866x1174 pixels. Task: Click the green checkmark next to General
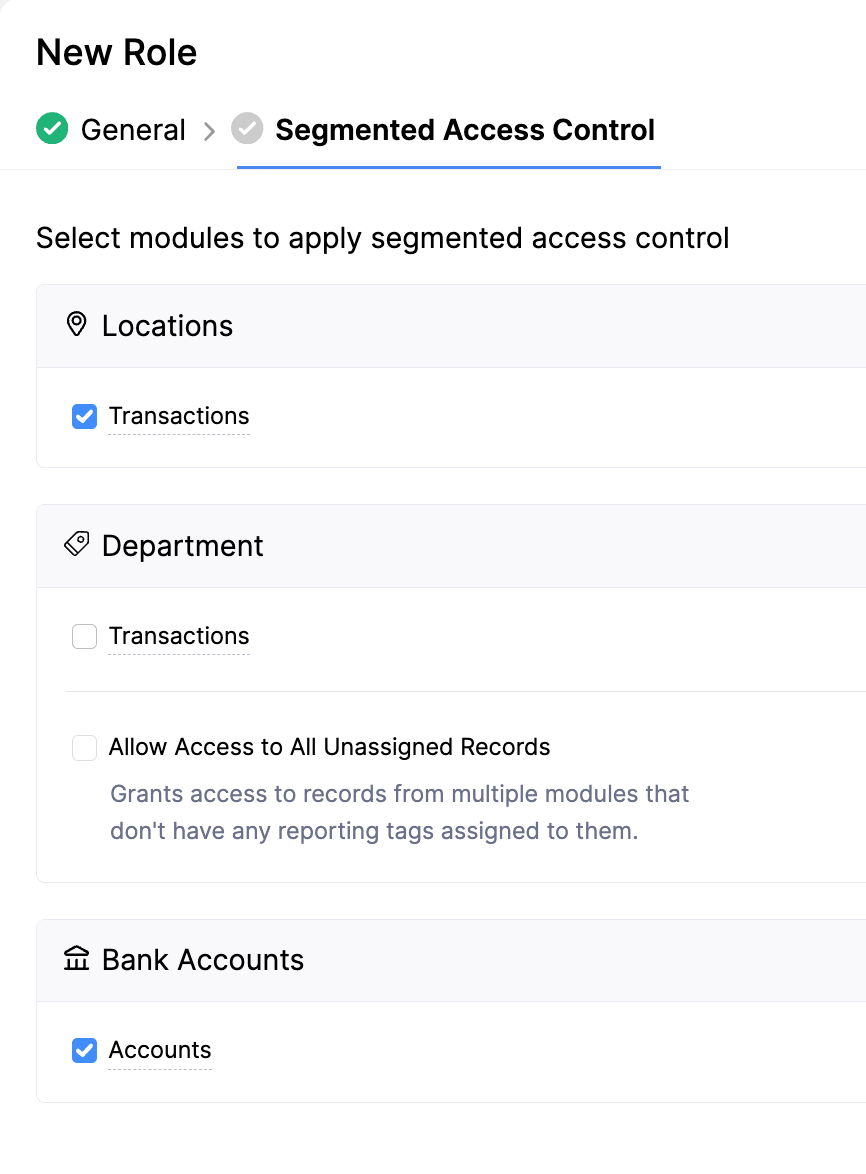(x=51, y=129)
